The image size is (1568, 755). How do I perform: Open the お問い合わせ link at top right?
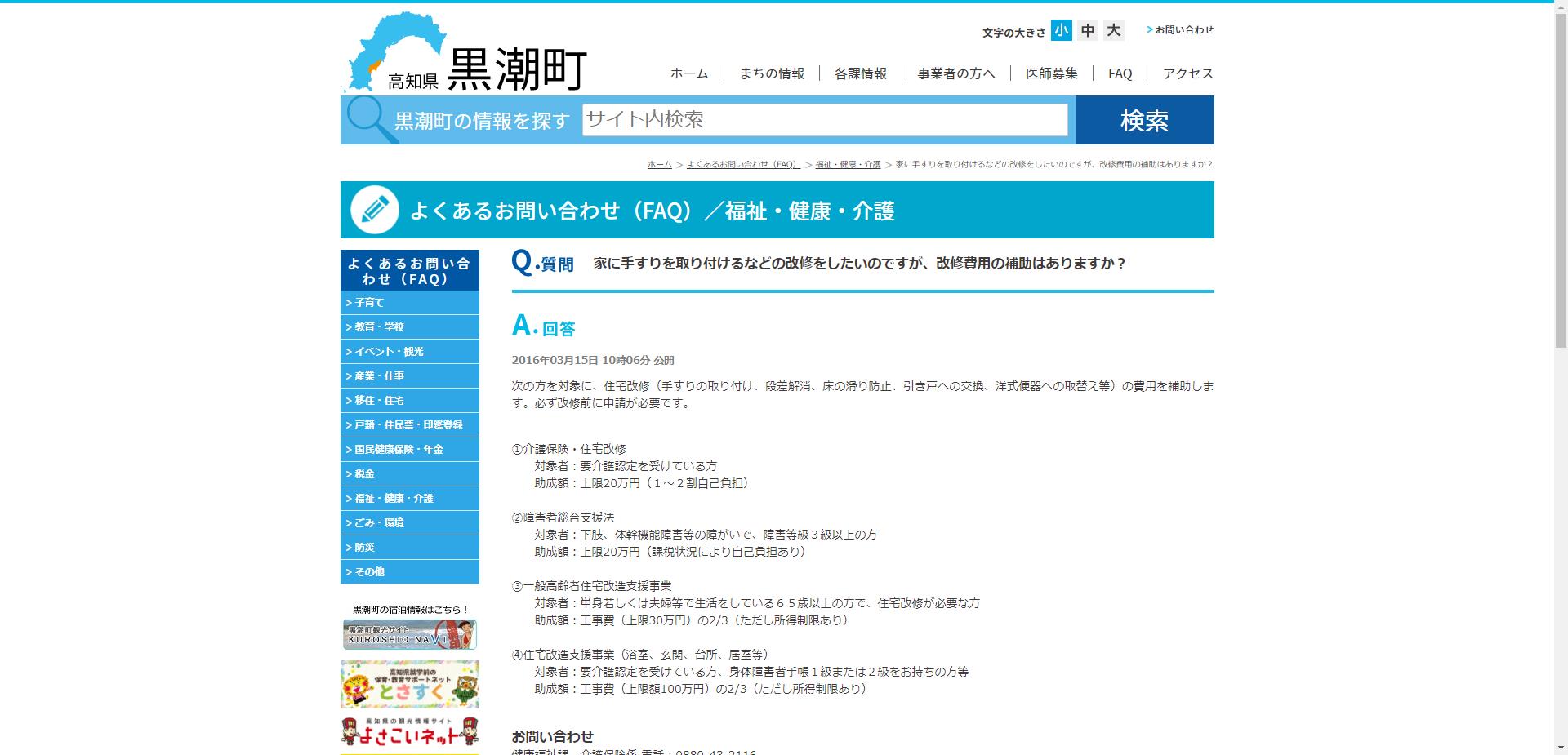[x=1183, y=30]
